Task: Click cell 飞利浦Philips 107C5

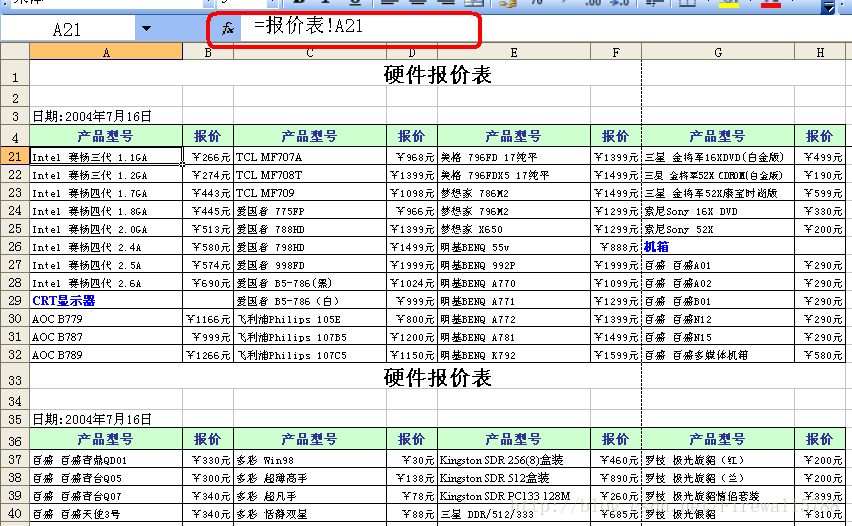Action: (x=310, y=355)
